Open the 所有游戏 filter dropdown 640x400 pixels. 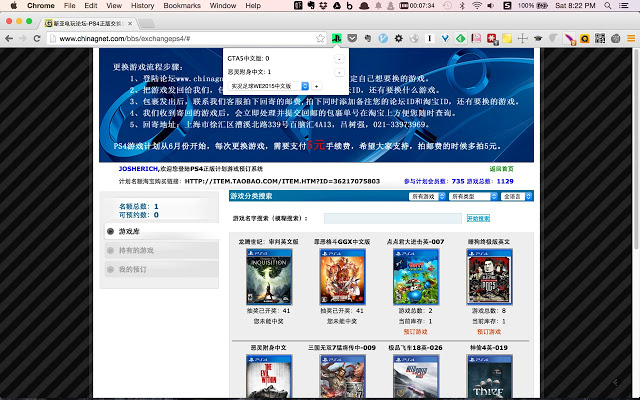point(427,197)
